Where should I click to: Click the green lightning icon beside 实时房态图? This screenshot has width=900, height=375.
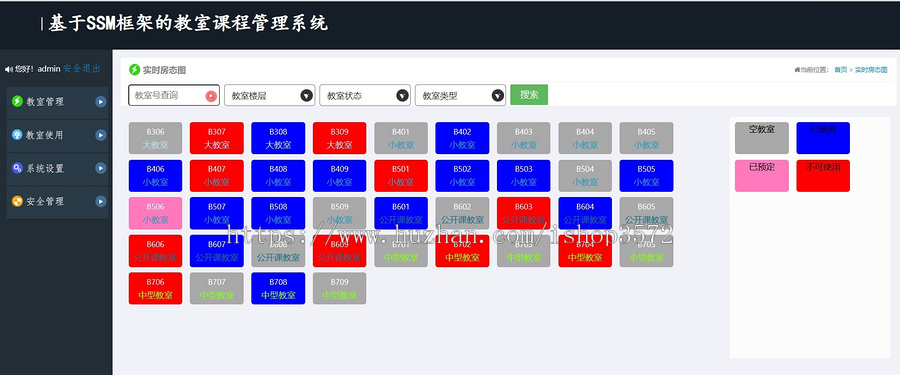(x=134, y=70)
